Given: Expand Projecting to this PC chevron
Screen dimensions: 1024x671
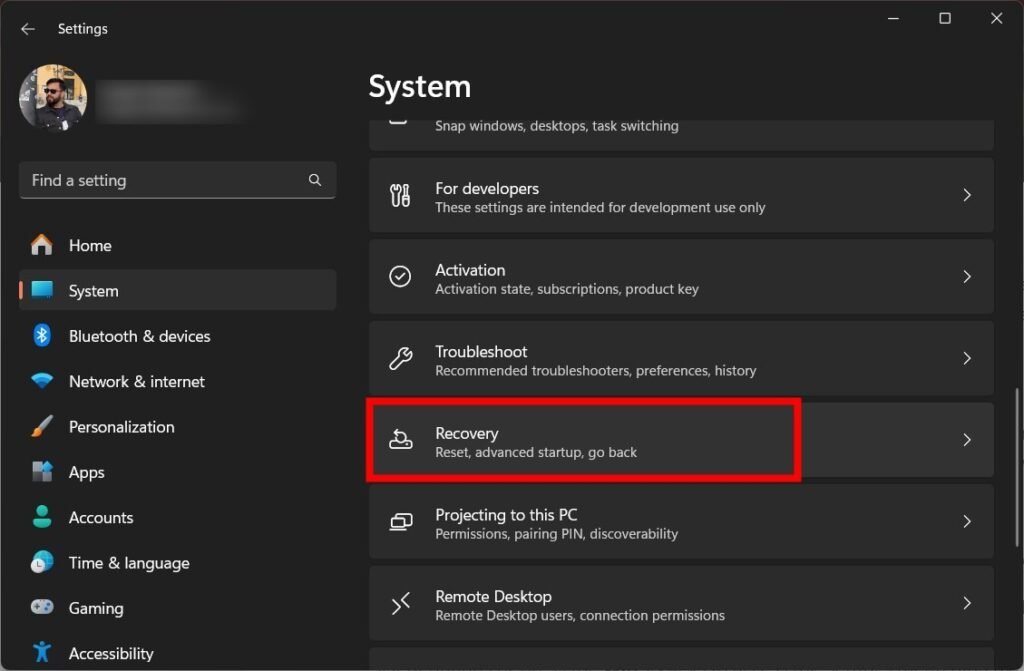Looking at the screenshot, I should [x=967, y=521].
